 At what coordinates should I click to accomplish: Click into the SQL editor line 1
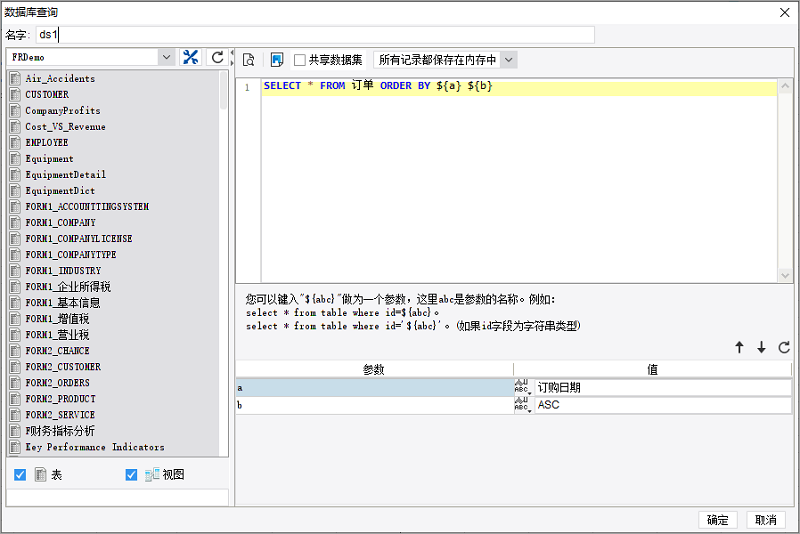[519, 86]
